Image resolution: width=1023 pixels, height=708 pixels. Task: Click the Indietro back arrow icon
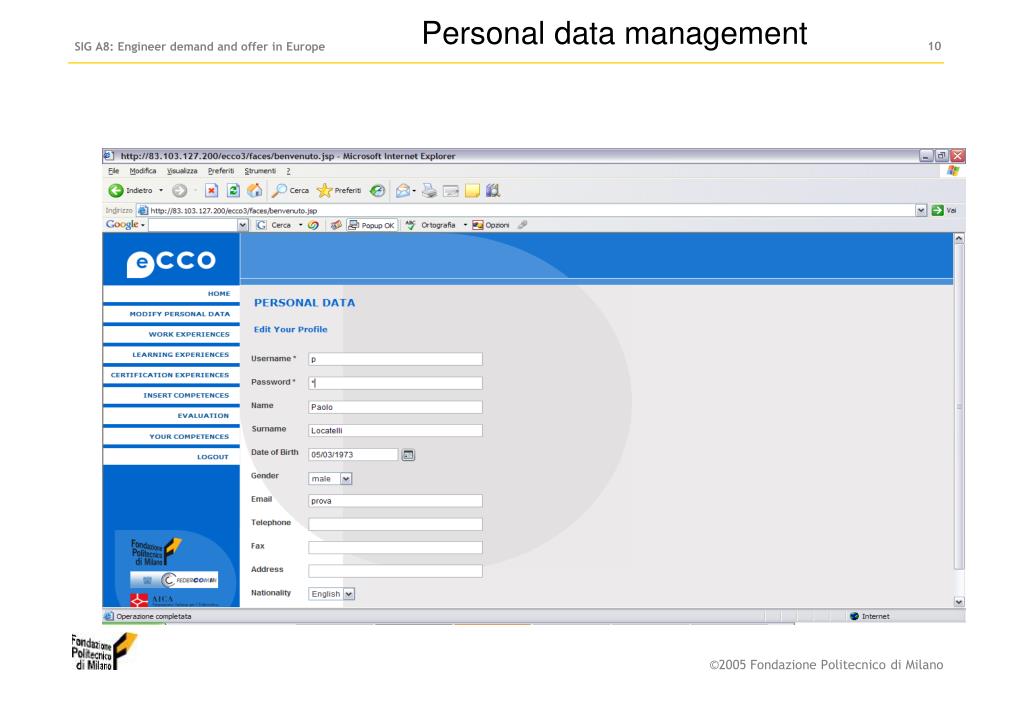(115, 191)
